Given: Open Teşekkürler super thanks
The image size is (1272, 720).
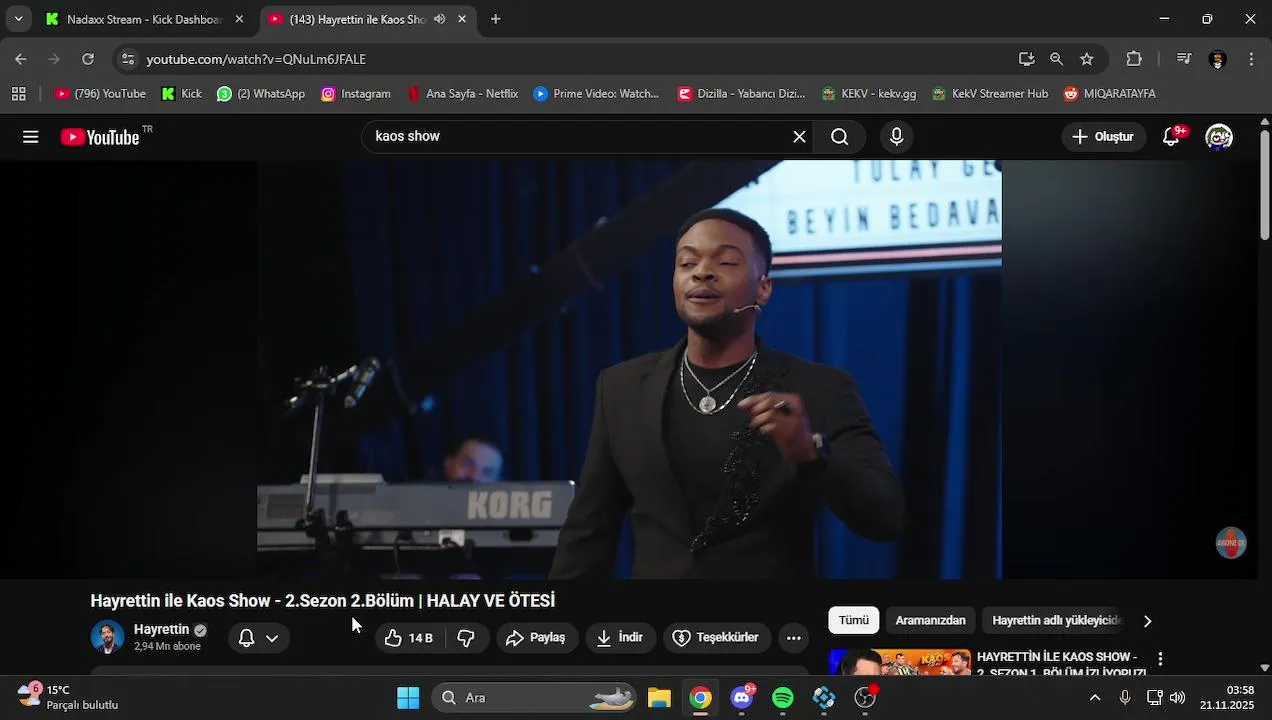Looking at the screenshot, I should tap(716, 638).
